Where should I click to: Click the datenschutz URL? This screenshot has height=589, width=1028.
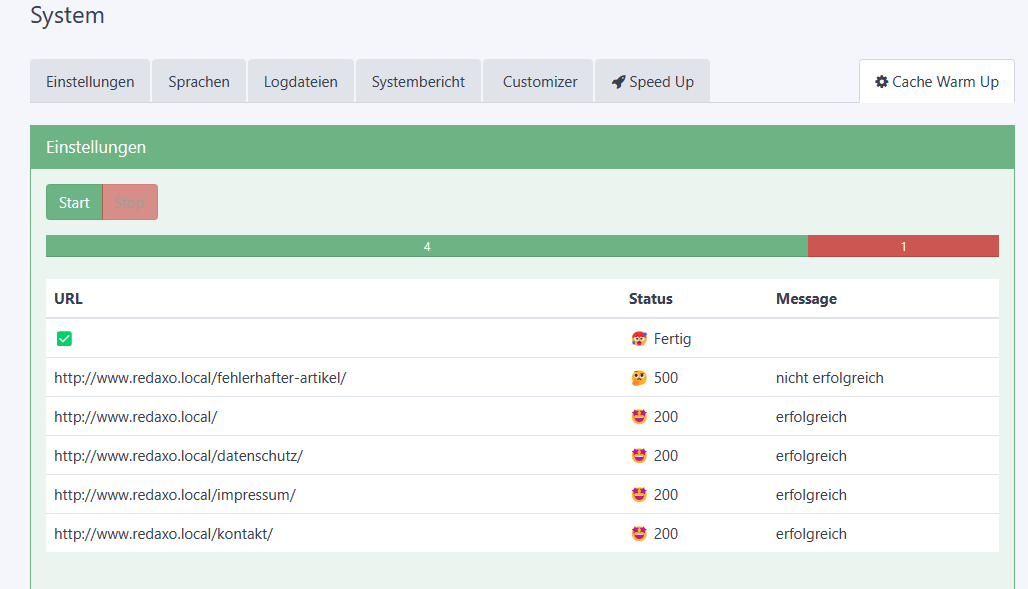tap(178, 456)
